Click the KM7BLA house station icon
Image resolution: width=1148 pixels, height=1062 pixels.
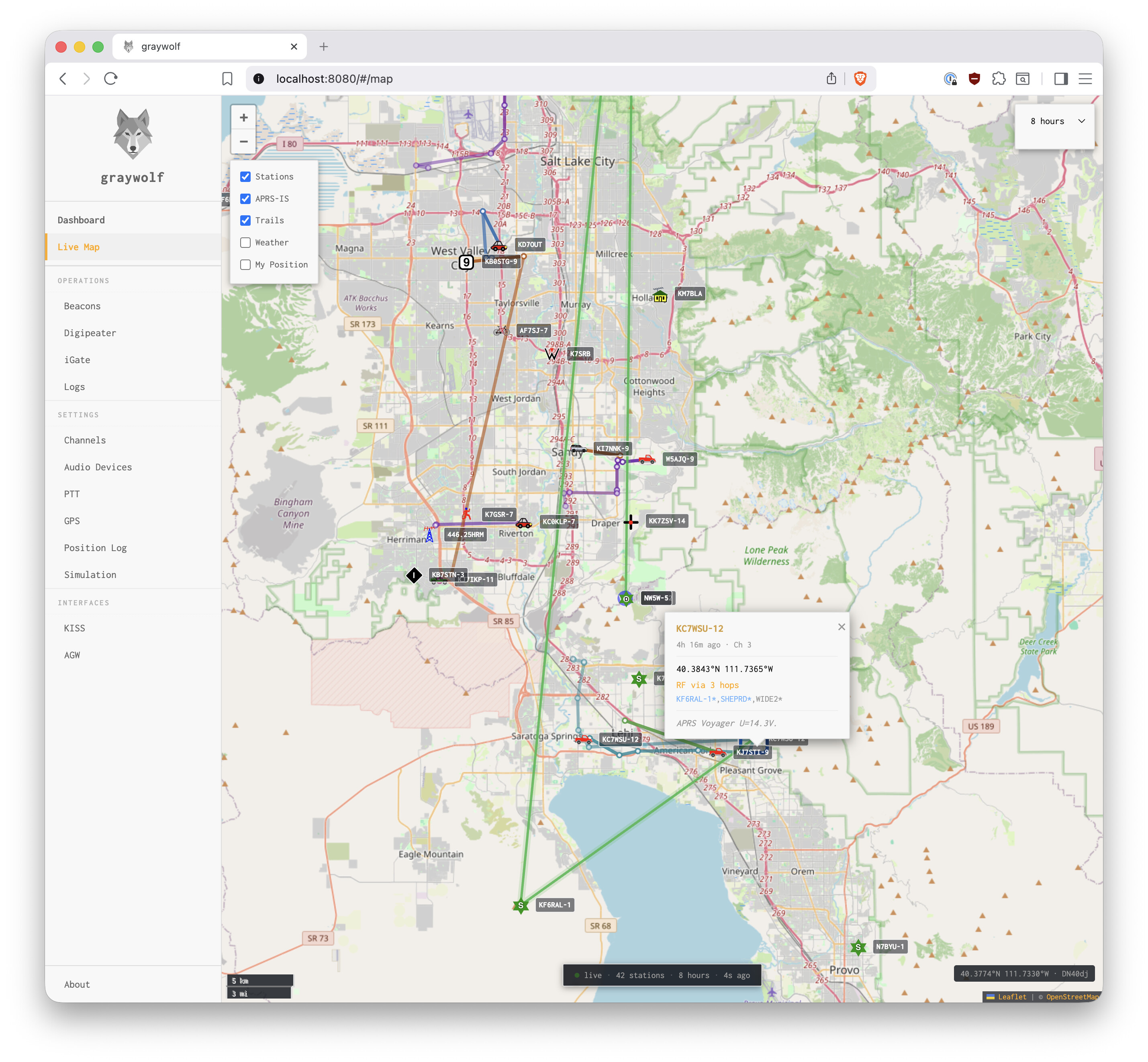pyautogui.click(x=660, y=295)
